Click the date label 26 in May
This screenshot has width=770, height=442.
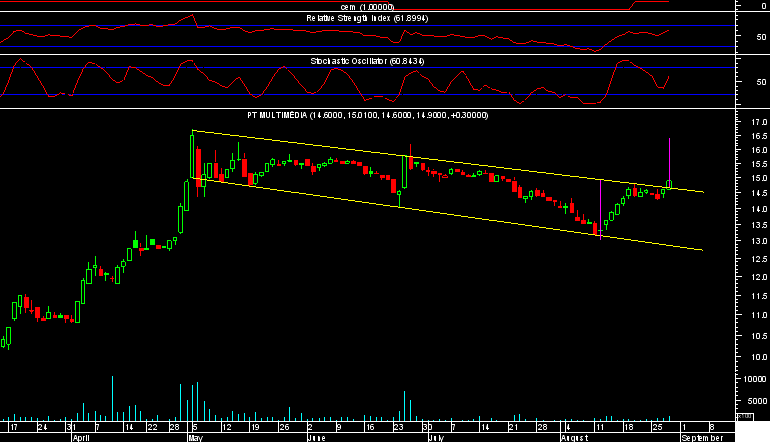click(x=284, y=427)
